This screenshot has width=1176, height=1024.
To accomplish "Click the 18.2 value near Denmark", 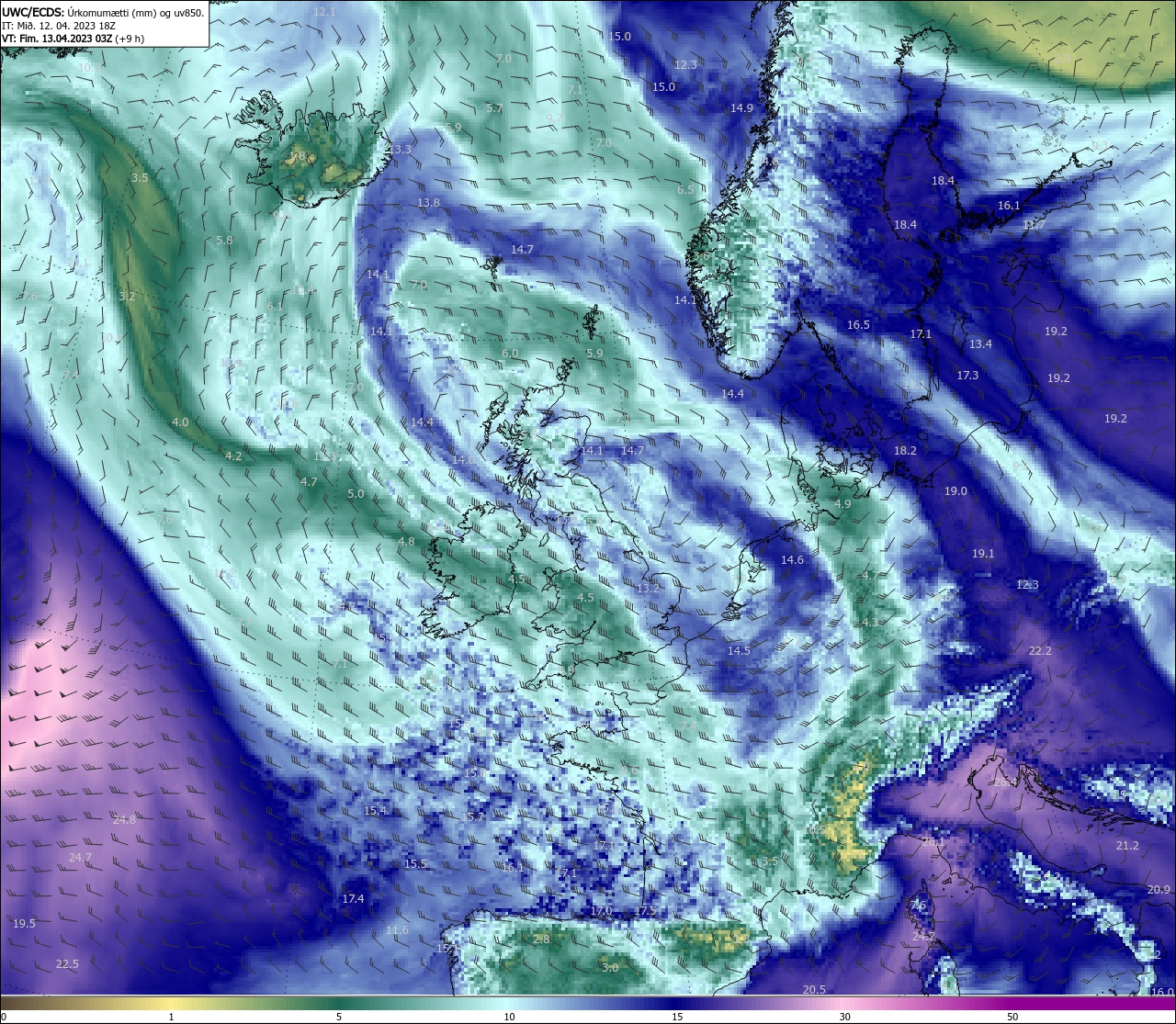I will click(x=905, y=450).
